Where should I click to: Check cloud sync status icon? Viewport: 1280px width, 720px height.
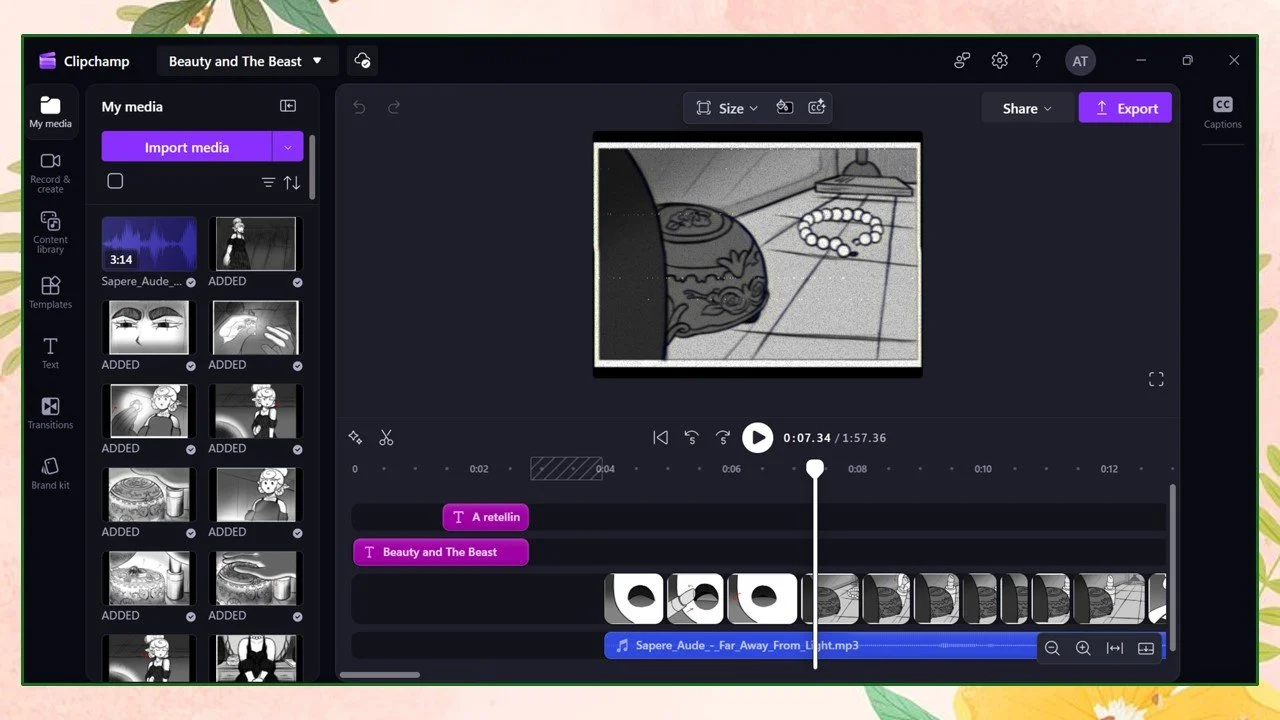[363, 61]
